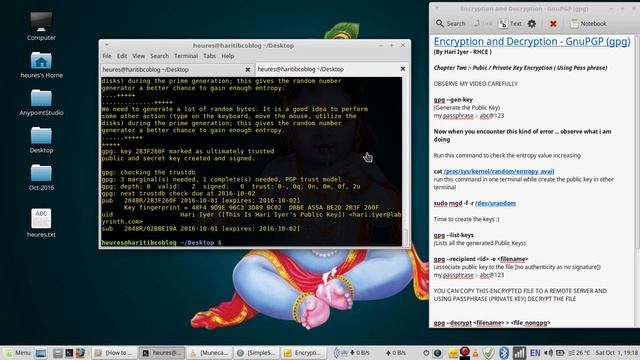The height and width of the screenshot is (360, 640).
Task: Click the Bluetooth tray icon
Action: click(x=504, y=353)
